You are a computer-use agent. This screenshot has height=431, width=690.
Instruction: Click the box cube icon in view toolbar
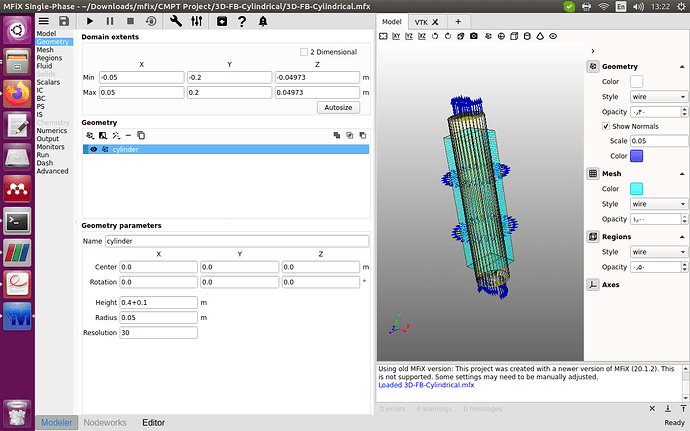(514, 36)
